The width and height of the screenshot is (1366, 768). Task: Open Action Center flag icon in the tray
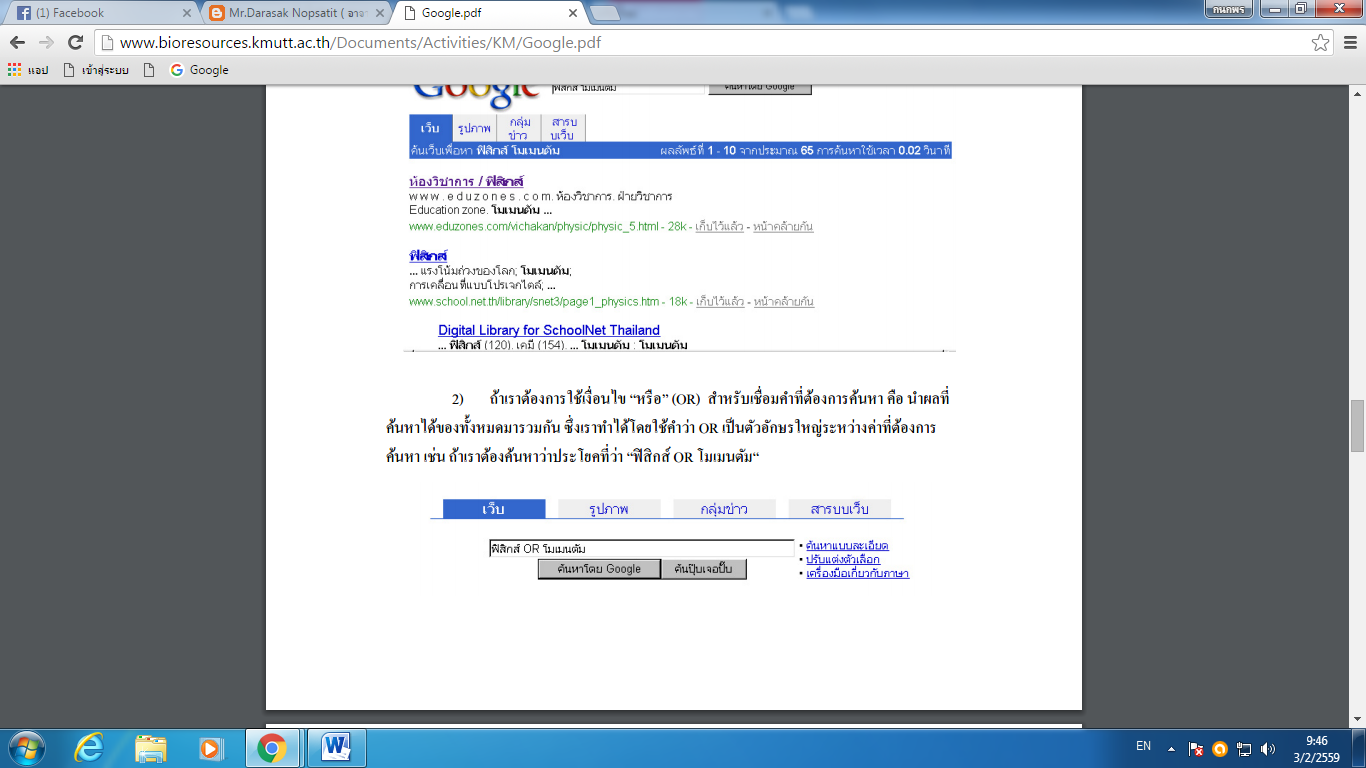click(x=1196, y=748)
